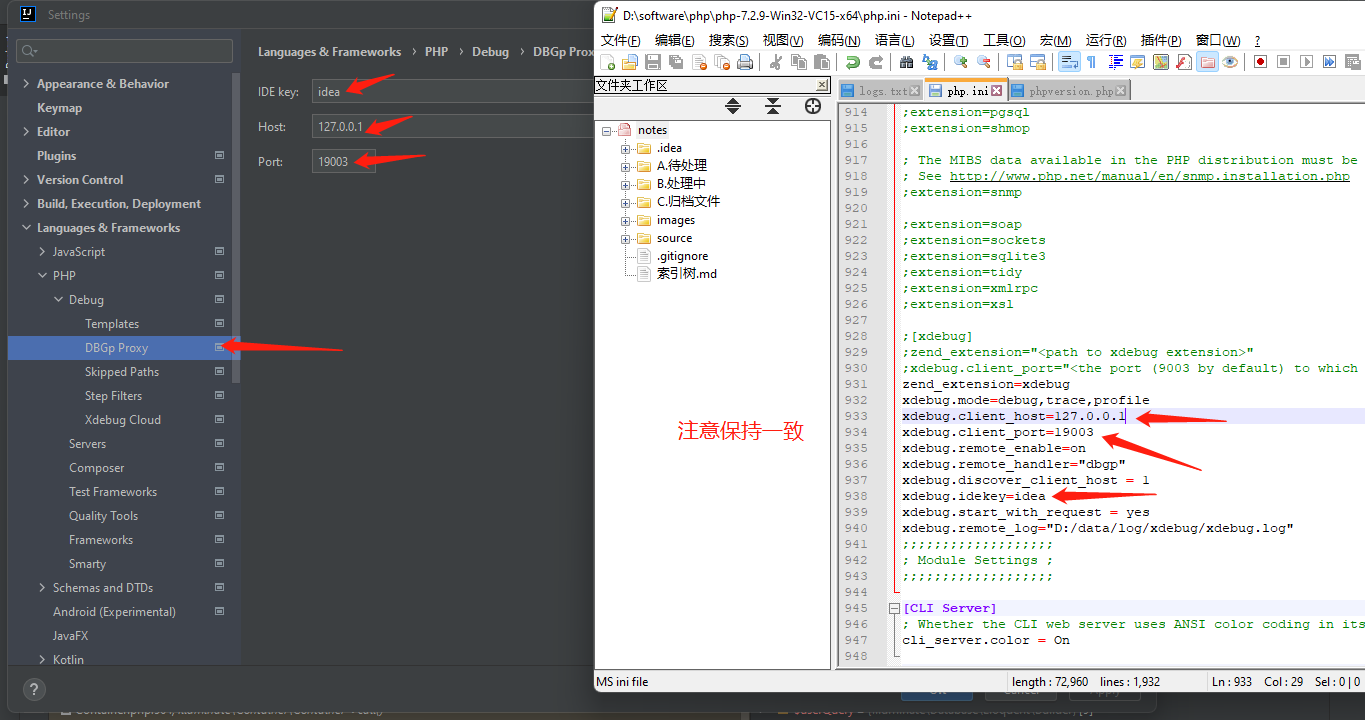Click the Cut scissors icon

coord(775,62)
